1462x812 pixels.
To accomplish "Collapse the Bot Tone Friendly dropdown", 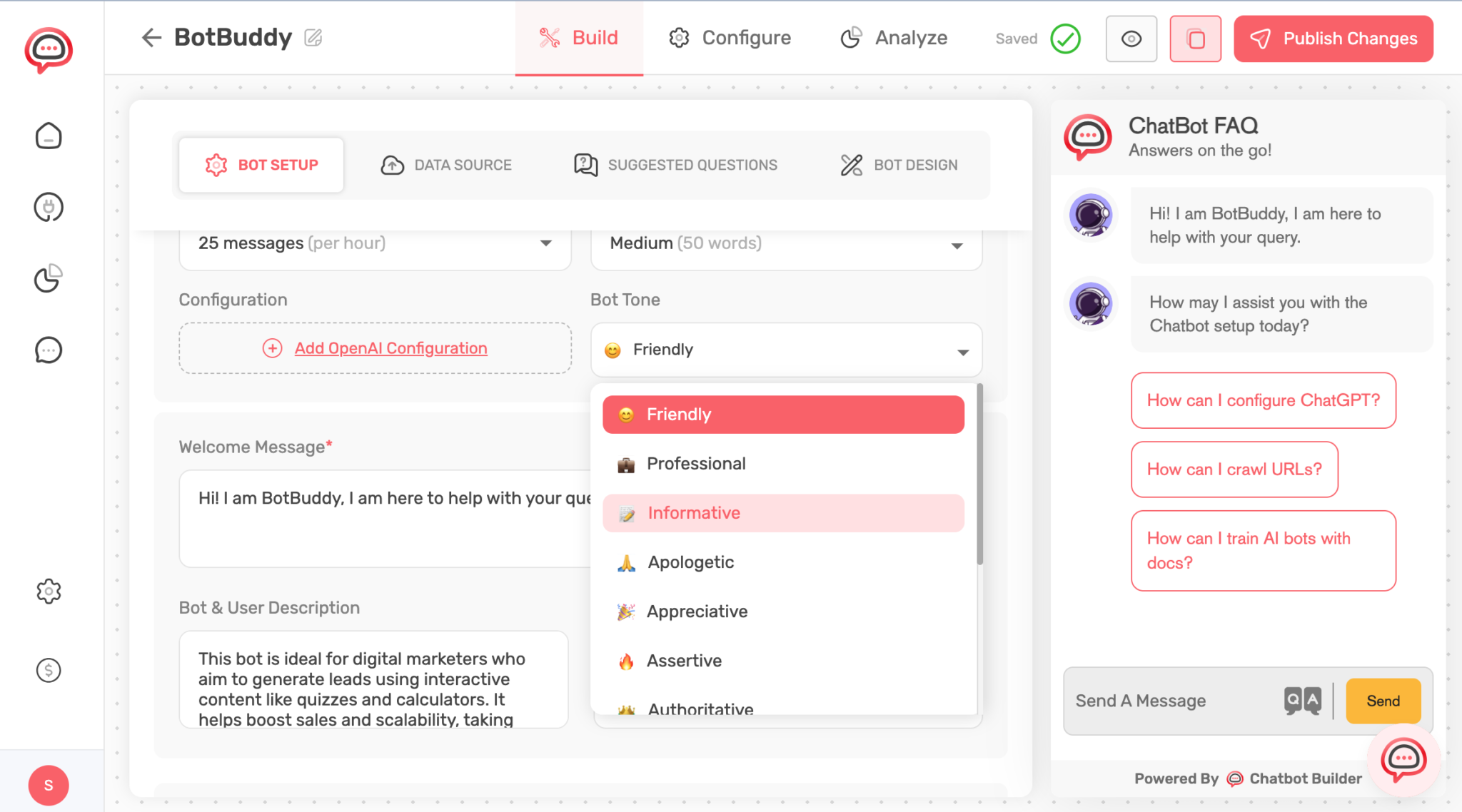I will pyautogui.click(x=786, y=350).
